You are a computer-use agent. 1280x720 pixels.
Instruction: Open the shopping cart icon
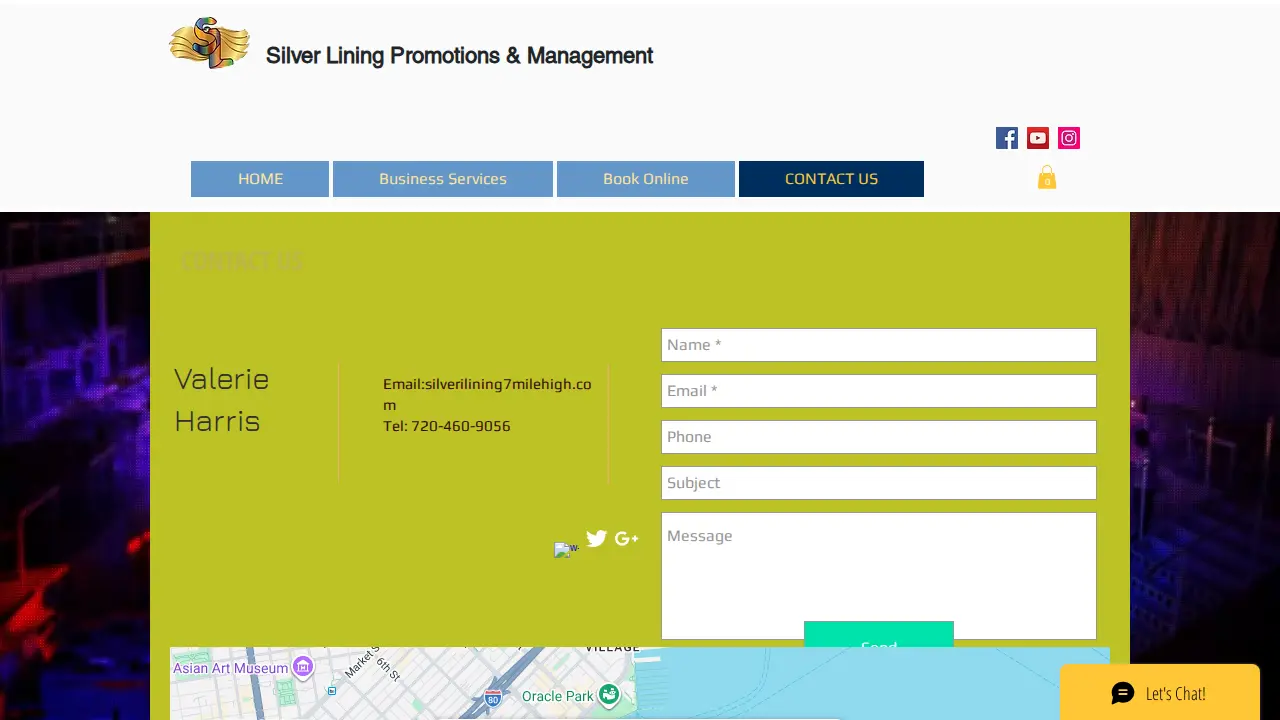coord(1047,177)
